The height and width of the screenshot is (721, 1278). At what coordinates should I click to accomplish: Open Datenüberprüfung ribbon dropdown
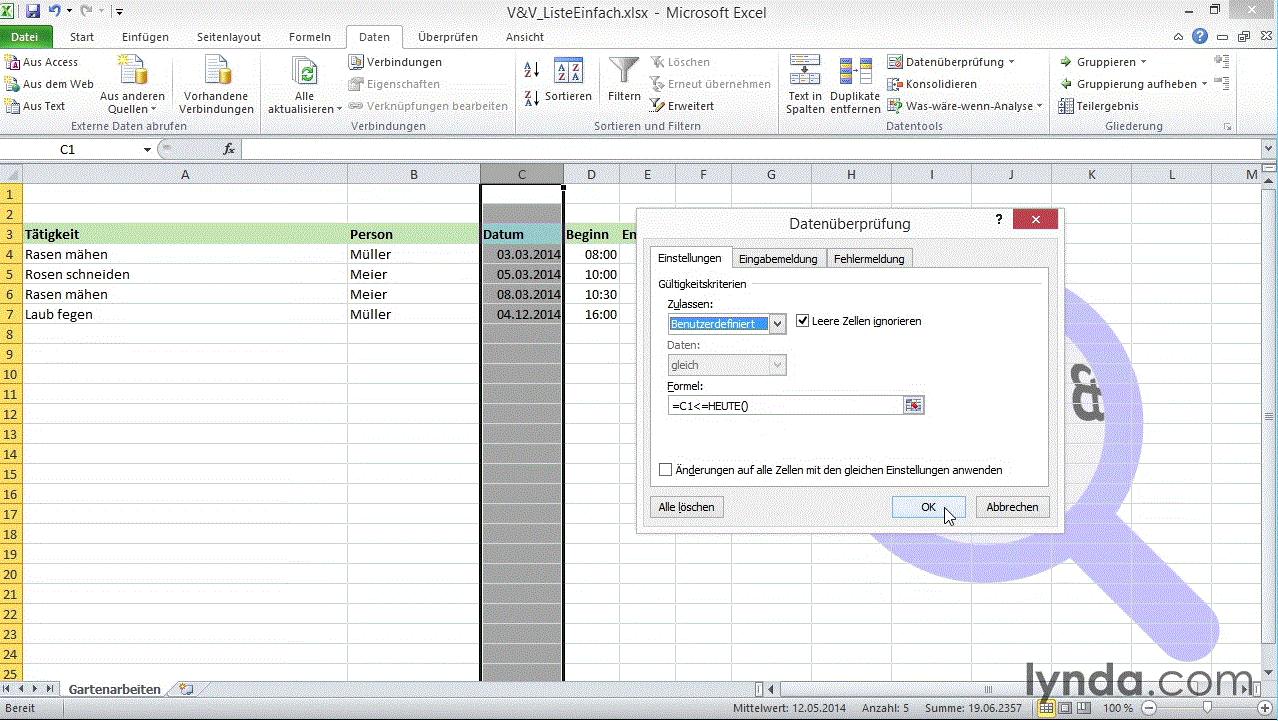tap(1012, 62)
